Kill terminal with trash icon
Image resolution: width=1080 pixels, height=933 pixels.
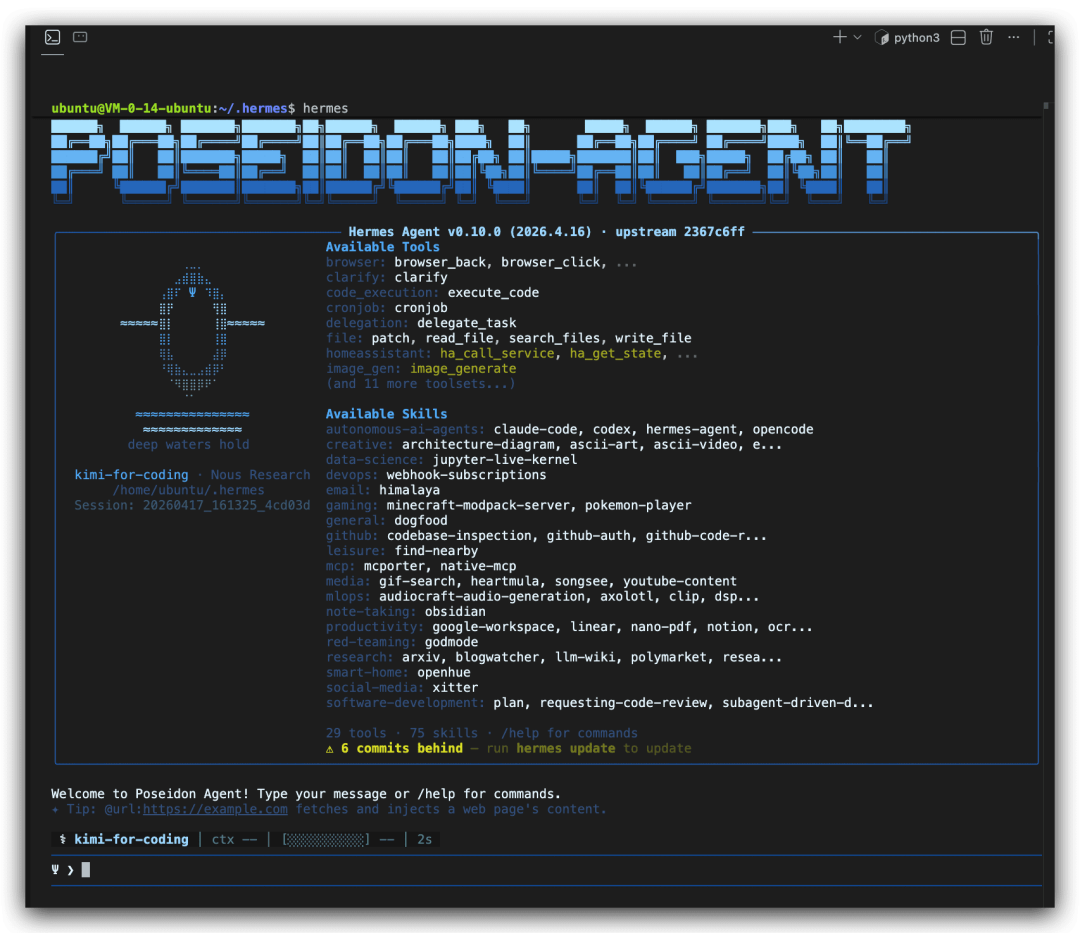tap(986, 37)
